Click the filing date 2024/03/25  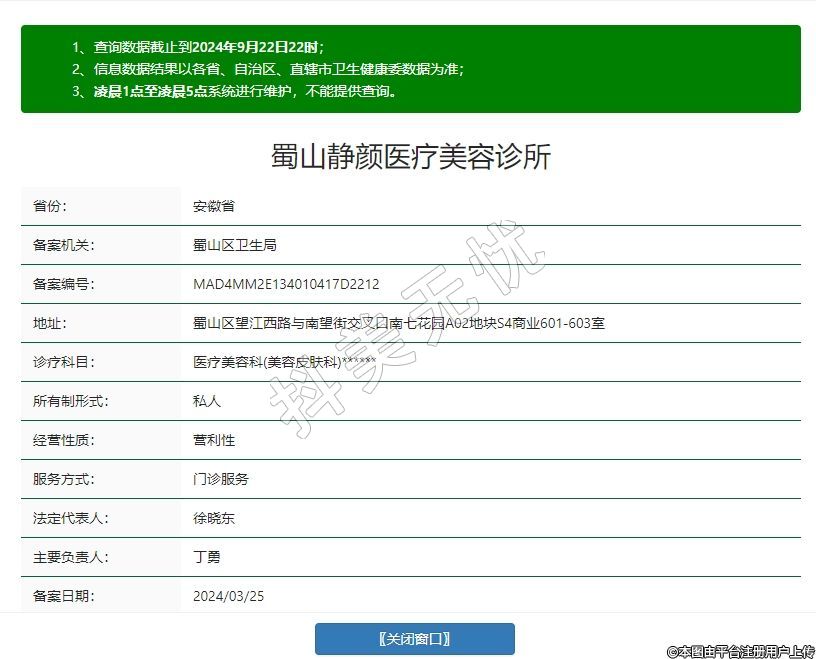click(229, 597)
